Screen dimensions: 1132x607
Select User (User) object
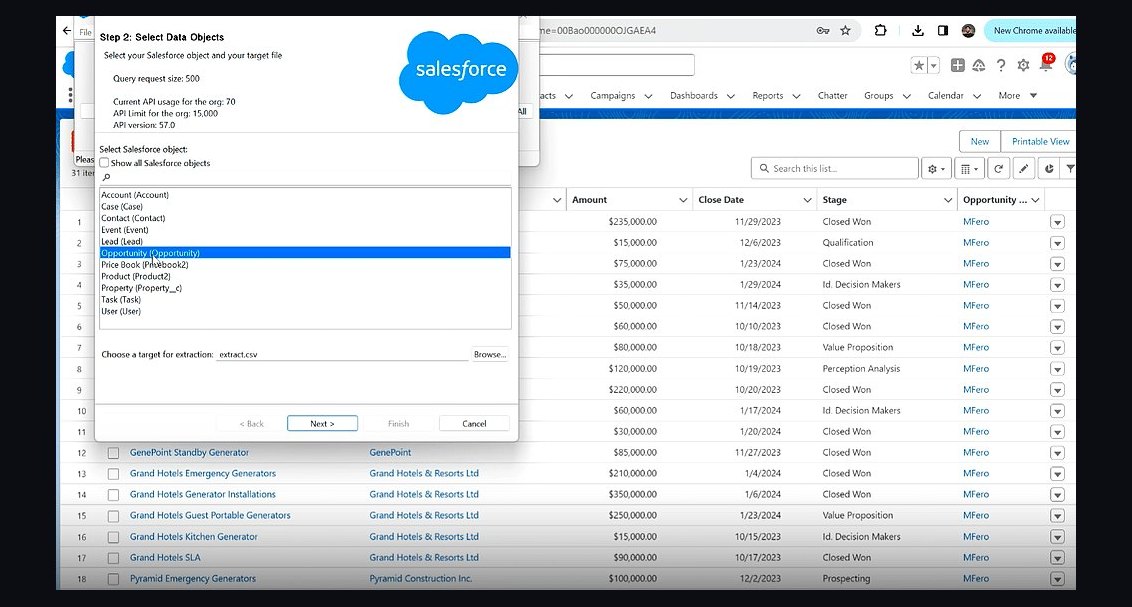(x=121, y=311)
